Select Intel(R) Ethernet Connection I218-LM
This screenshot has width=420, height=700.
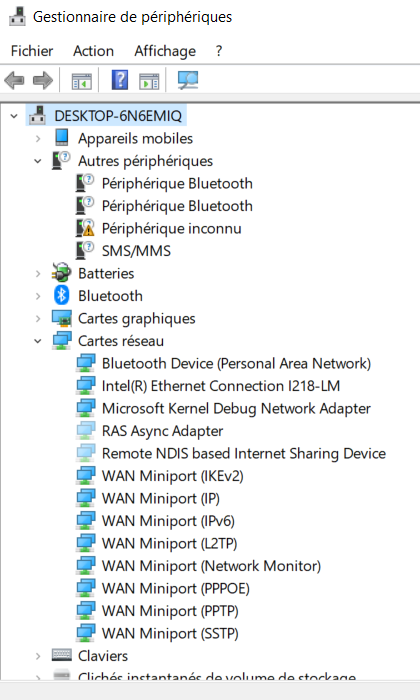click(220, 386)
